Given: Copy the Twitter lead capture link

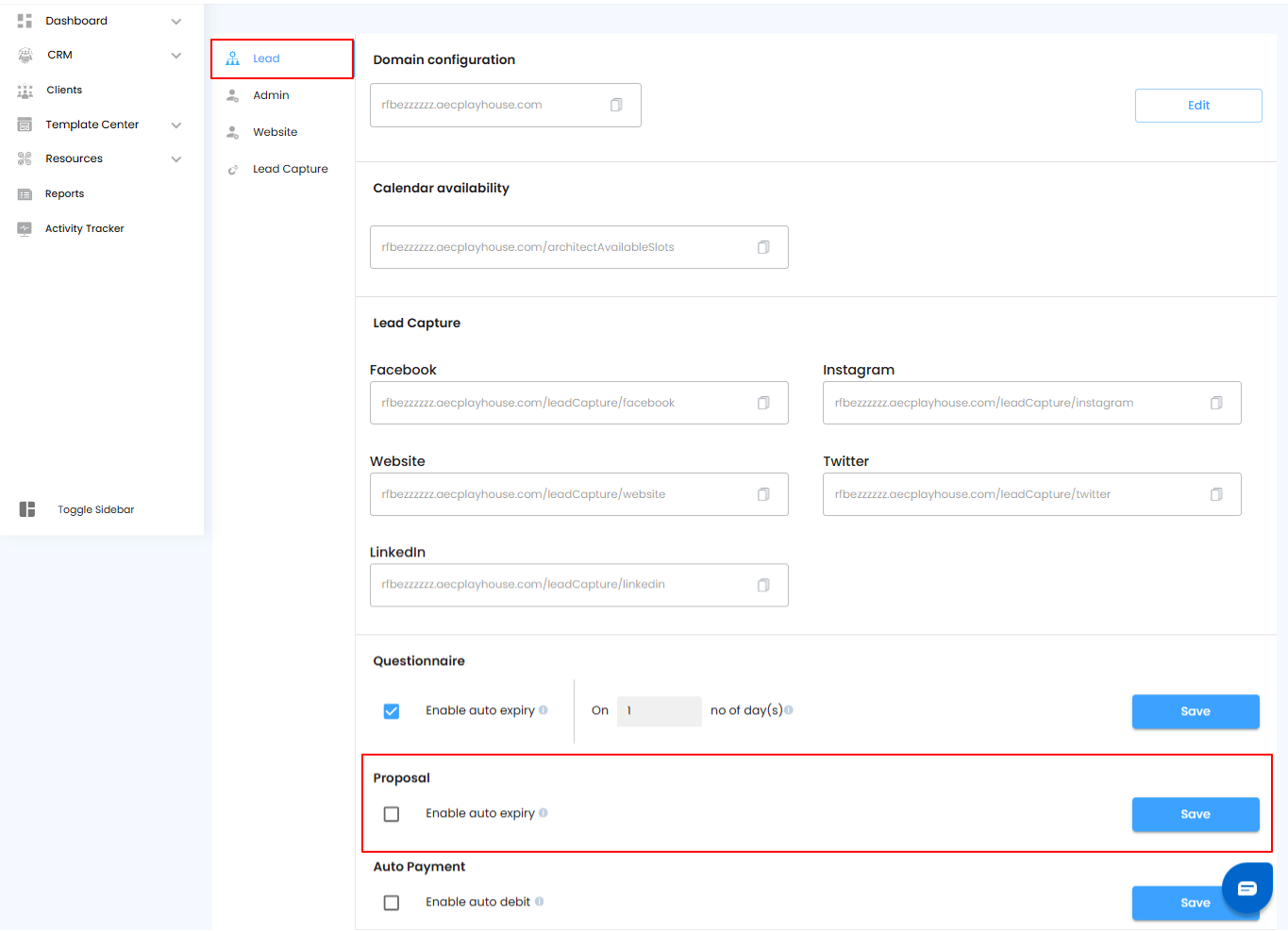Looking at the screenshot, I should (1216, 494).
